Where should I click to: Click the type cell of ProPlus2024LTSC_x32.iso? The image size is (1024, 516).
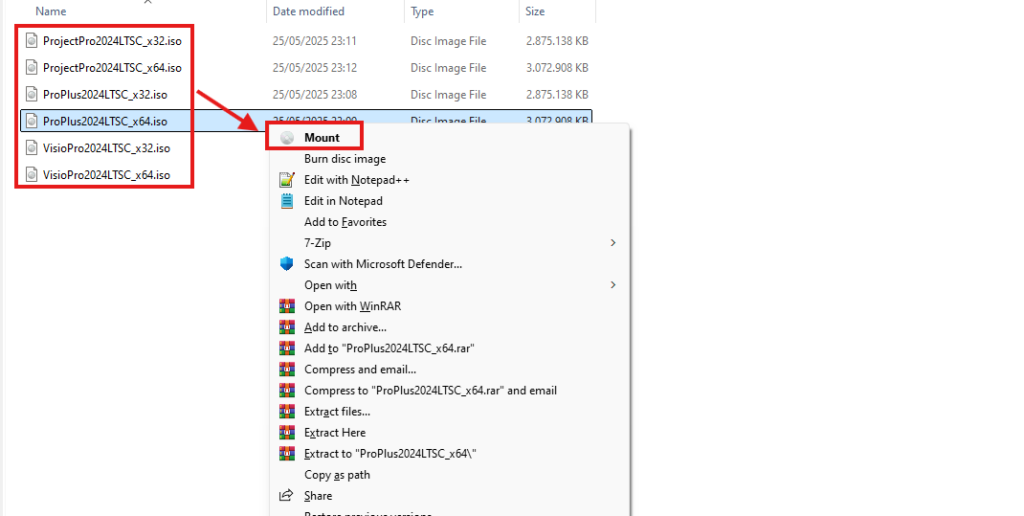point(448,94)
